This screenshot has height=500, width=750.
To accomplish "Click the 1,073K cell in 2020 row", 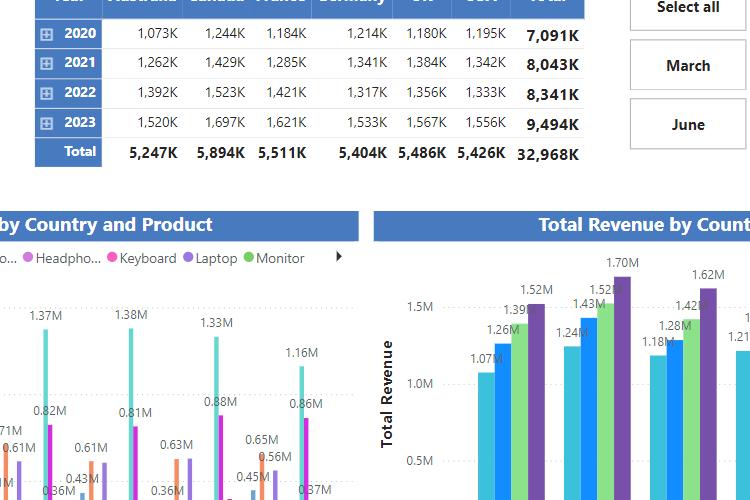I will click(157, 33).
